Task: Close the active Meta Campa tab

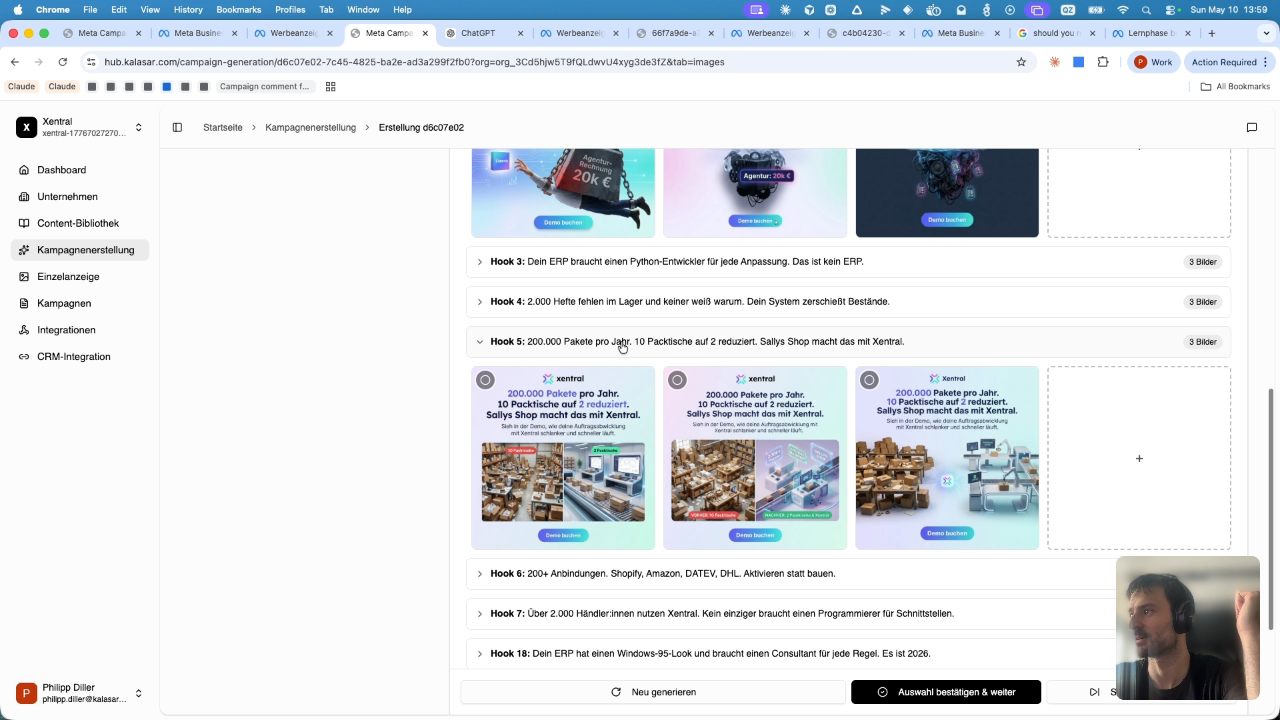Action: coord(426,33)
